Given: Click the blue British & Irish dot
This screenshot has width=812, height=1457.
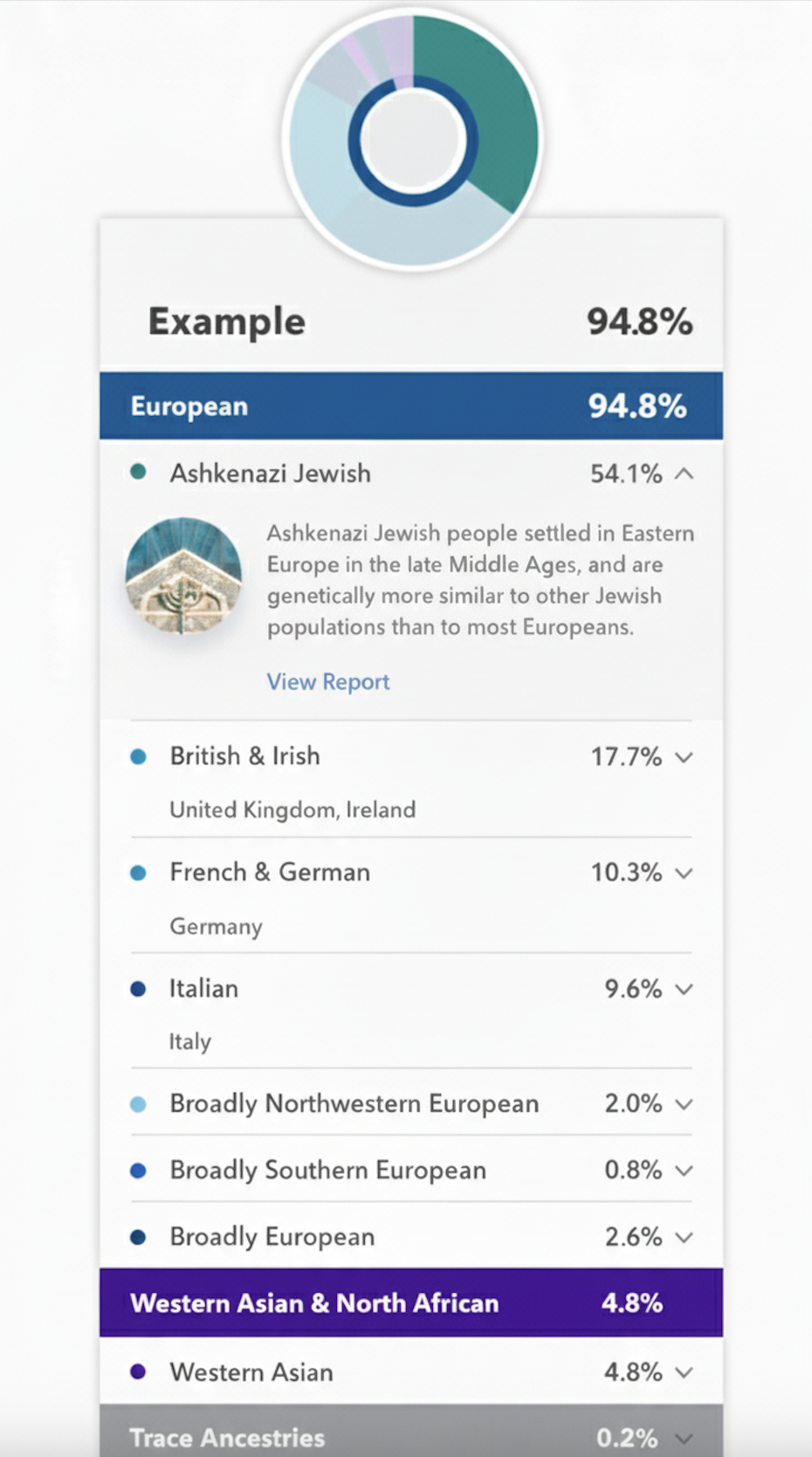Looking at the screenshot, I should click(138, 756).
